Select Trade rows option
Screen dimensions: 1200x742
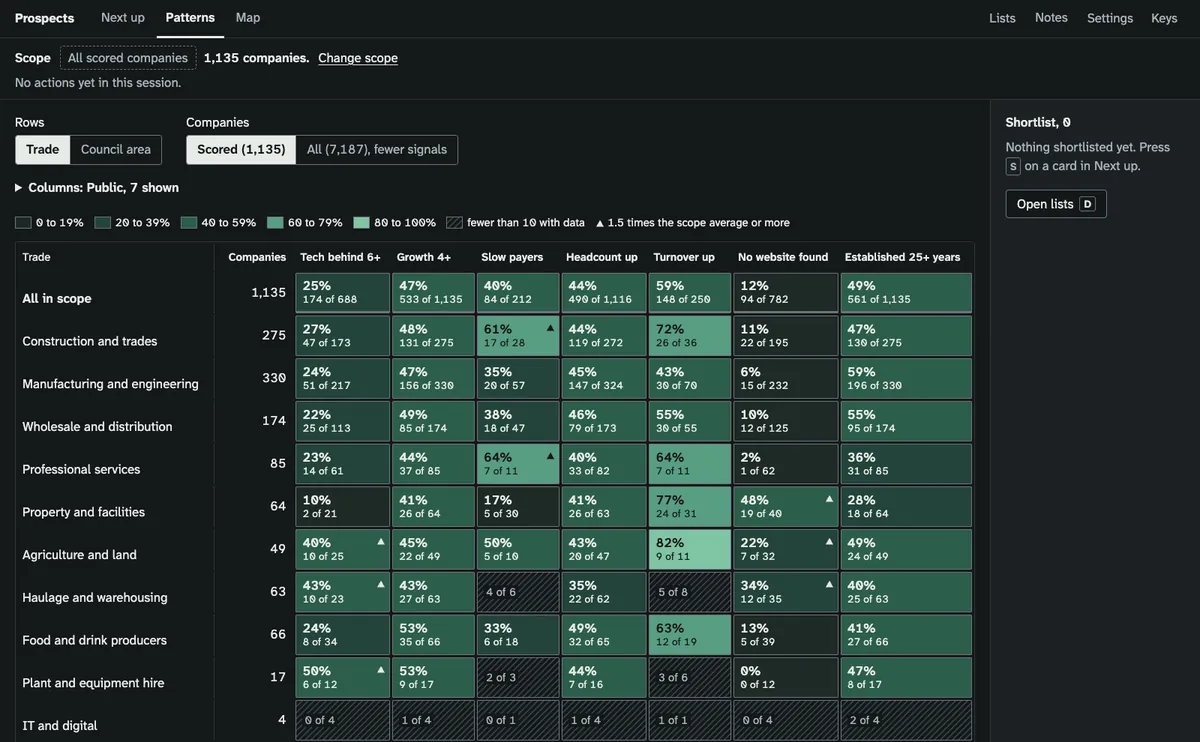(42, 150)
